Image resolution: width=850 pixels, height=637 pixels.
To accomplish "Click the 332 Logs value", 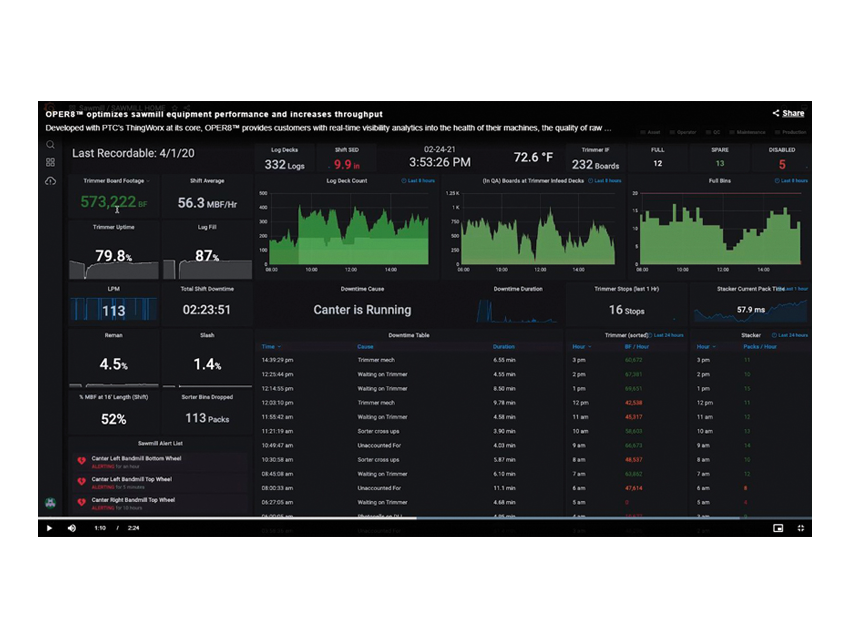I will click(x=285, y=164).
